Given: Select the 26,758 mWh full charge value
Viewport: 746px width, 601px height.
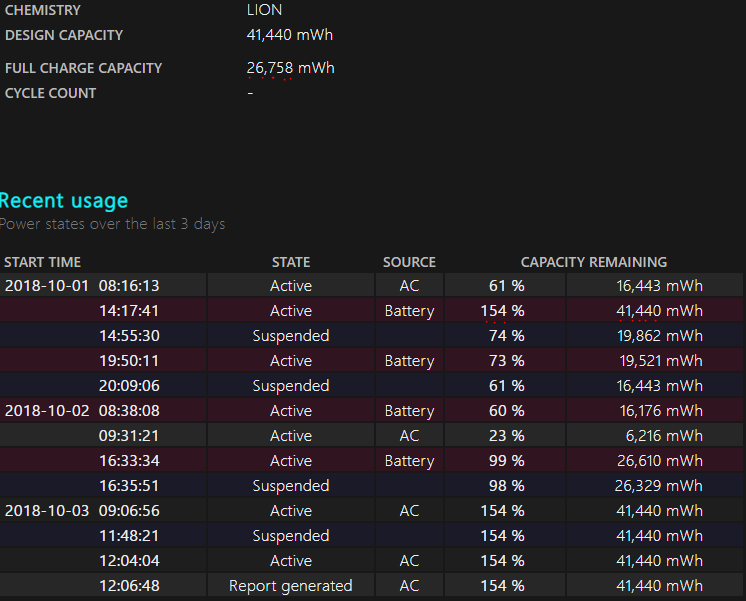Looking at the screenshot, I should (290, 68).
